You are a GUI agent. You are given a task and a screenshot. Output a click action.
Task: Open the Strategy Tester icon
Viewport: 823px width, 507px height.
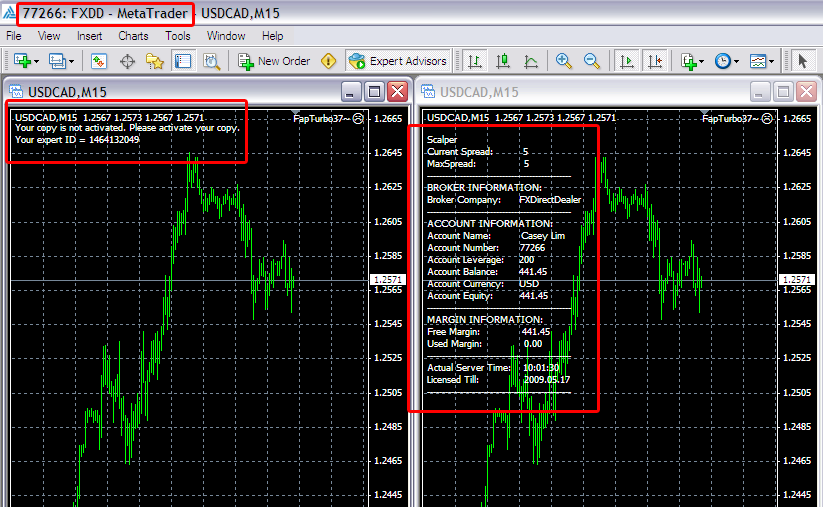[x=212, y=61]
